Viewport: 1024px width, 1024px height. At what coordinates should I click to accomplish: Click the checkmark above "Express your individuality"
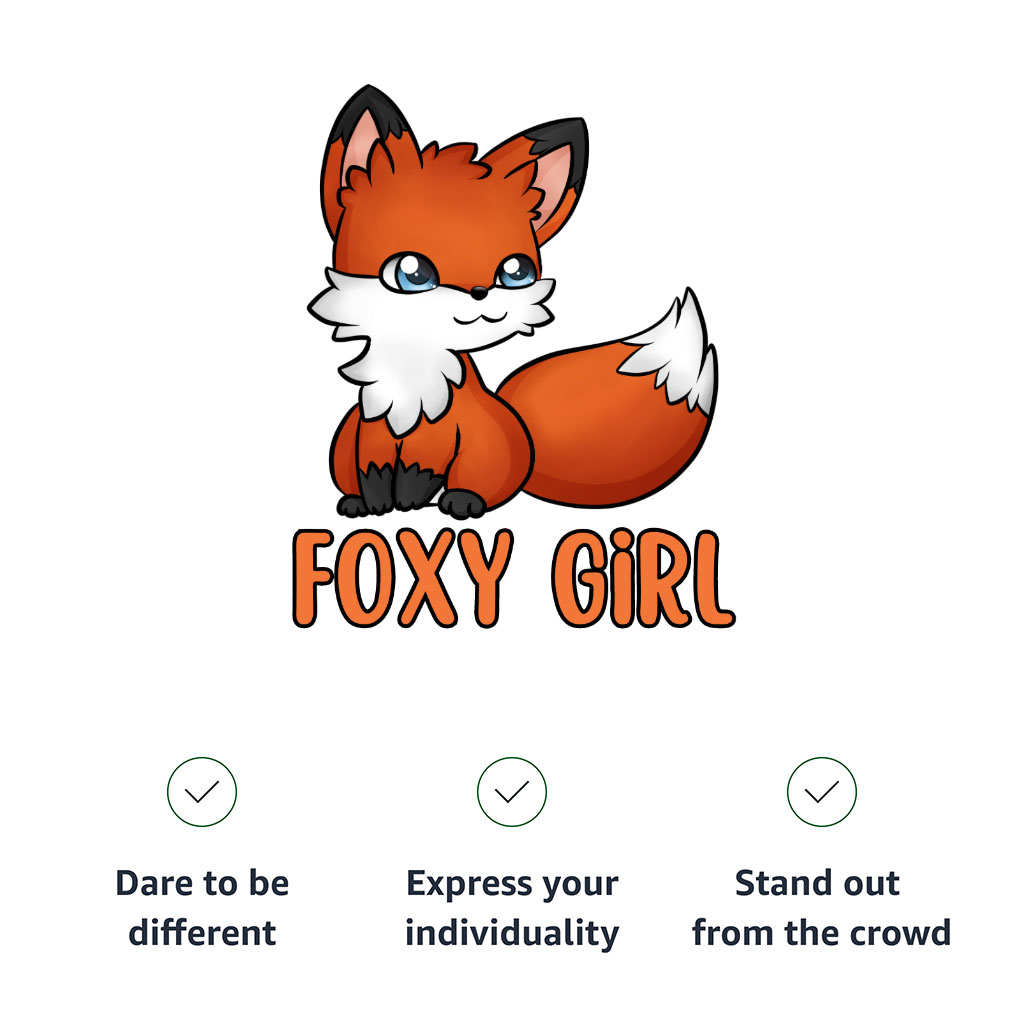(512, 792)
